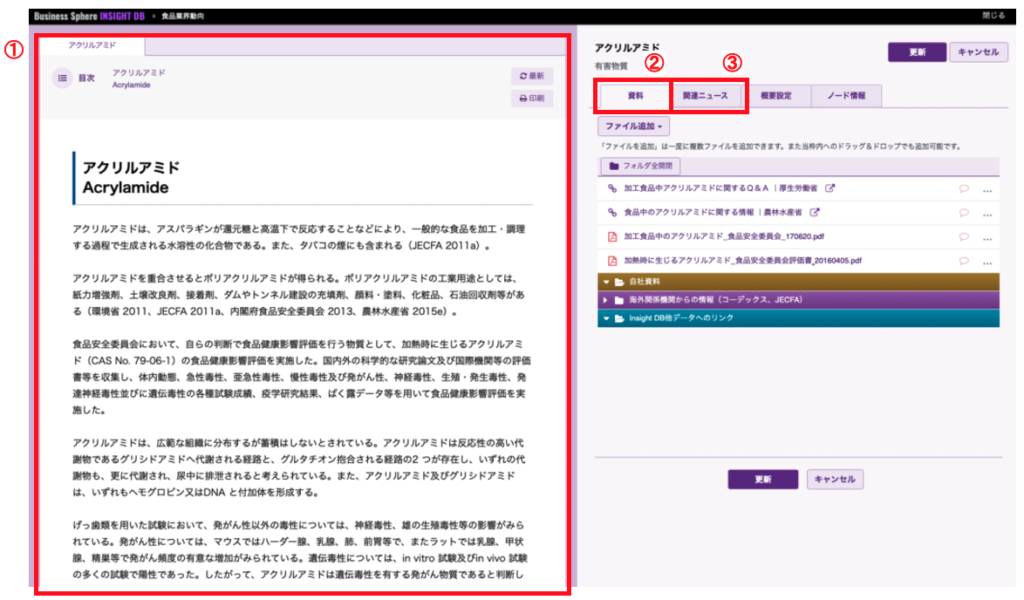Click comment bubble on 評価書_20160405.pdf row
Screen dimensions: 1024x600
964,260
